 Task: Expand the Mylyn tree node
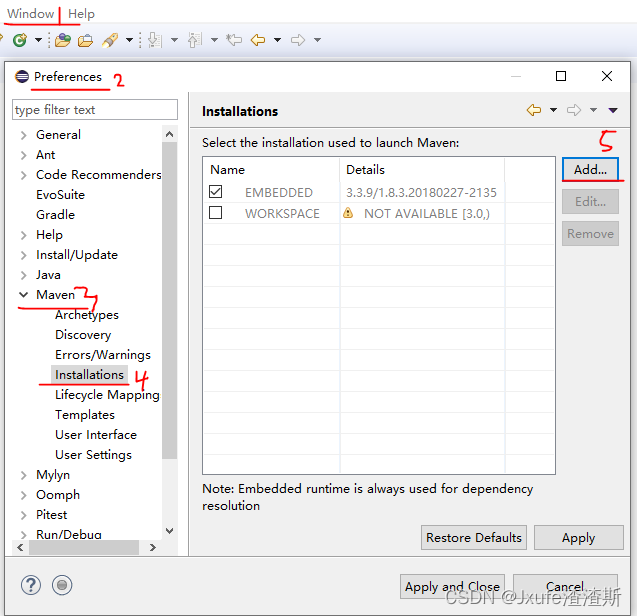[x=24, y=475]
